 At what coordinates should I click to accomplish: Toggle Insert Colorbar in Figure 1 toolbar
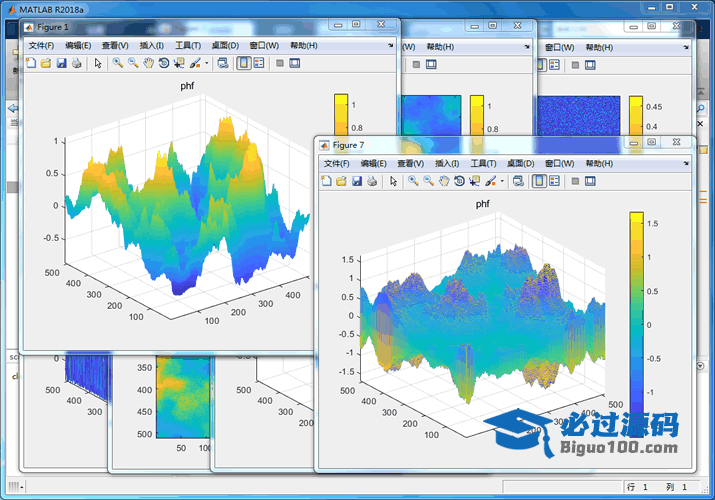click(x=244, y=63)
